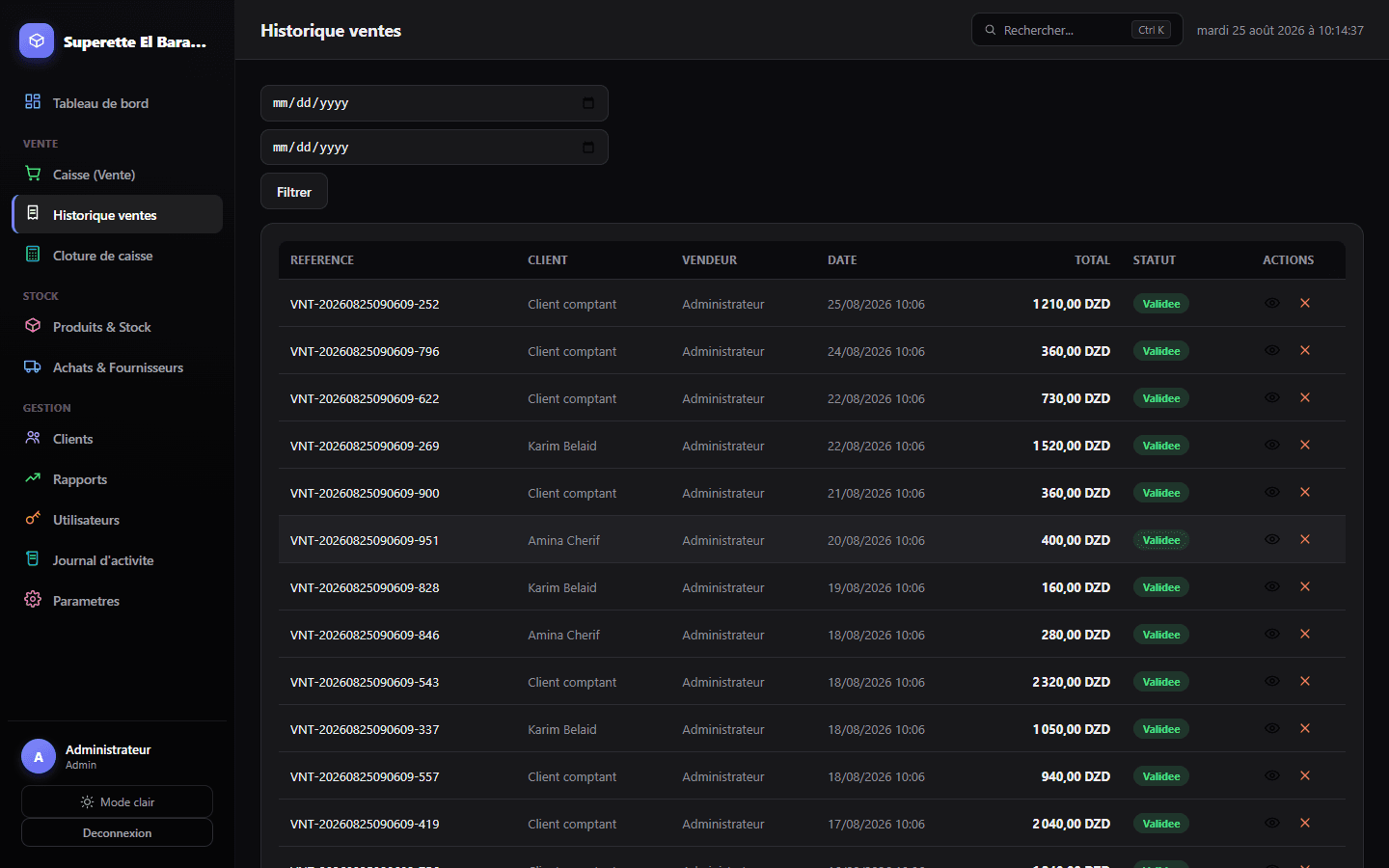The image size is (1389, 868).
Task: Open Achats & Fournisseurs section
Action: tap(117, 366)
